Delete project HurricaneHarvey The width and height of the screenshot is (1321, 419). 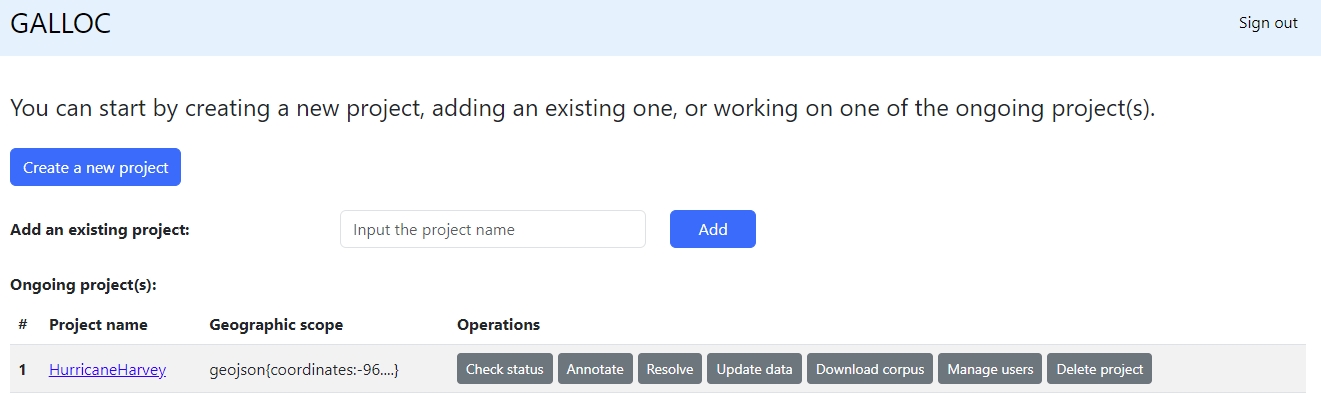(x=1099, y=369)
